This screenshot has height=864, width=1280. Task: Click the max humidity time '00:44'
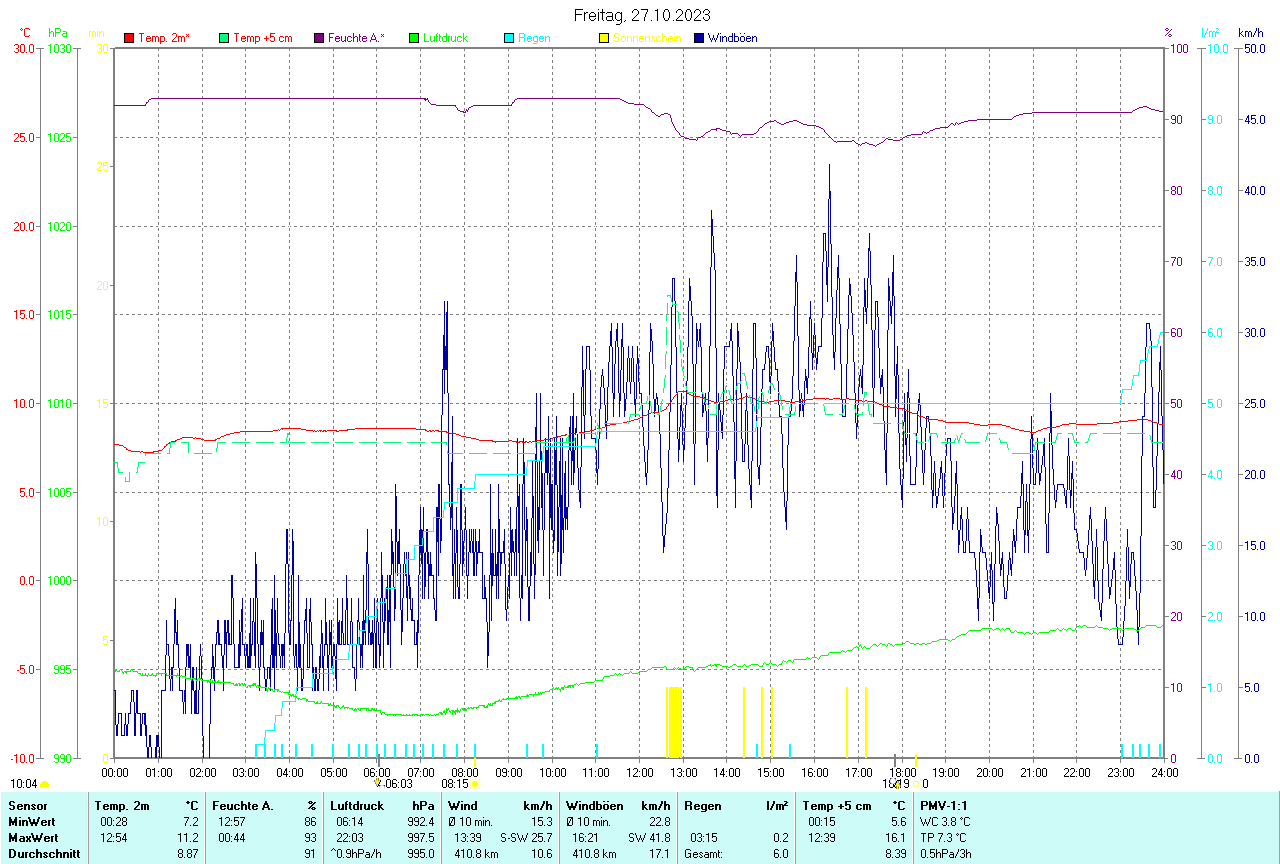(x=231, y=837)
